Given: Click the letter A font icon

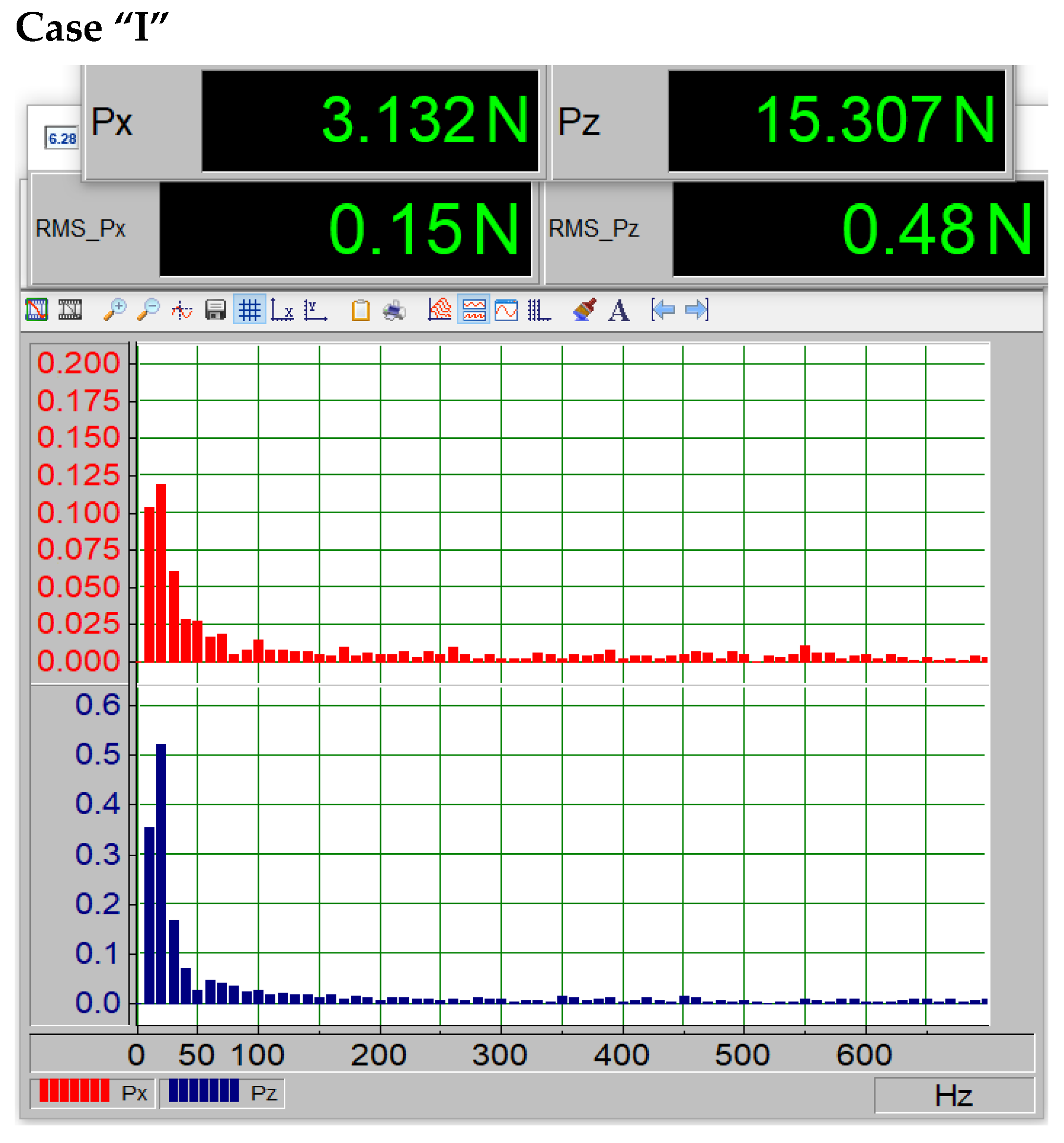Looking at the screenshot, I should coord(618,310).
